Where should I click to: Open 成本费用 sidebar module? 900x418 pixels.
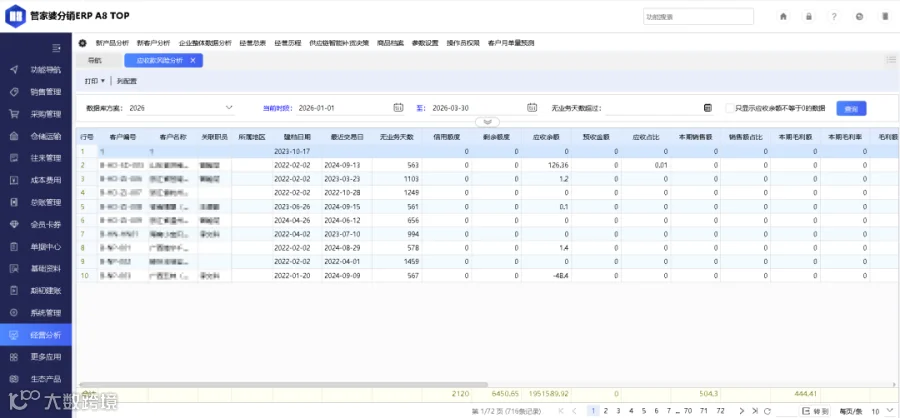coord(36,180)
